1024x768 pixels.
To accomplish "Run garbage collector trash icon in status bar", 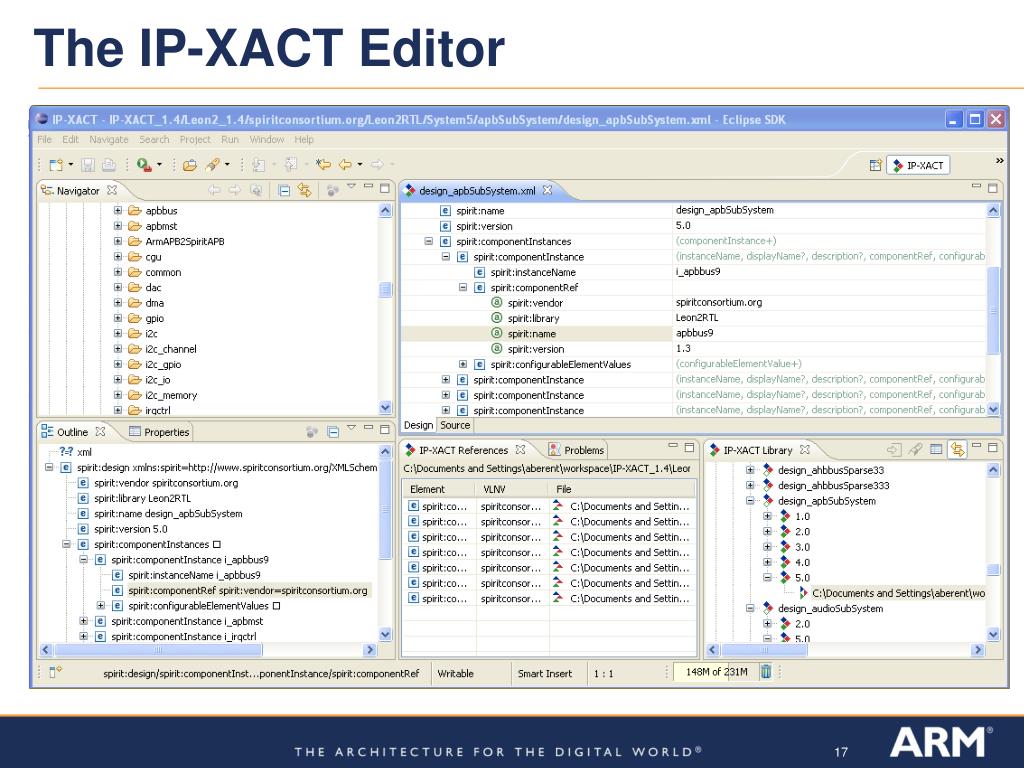I will tap(766, 671).
